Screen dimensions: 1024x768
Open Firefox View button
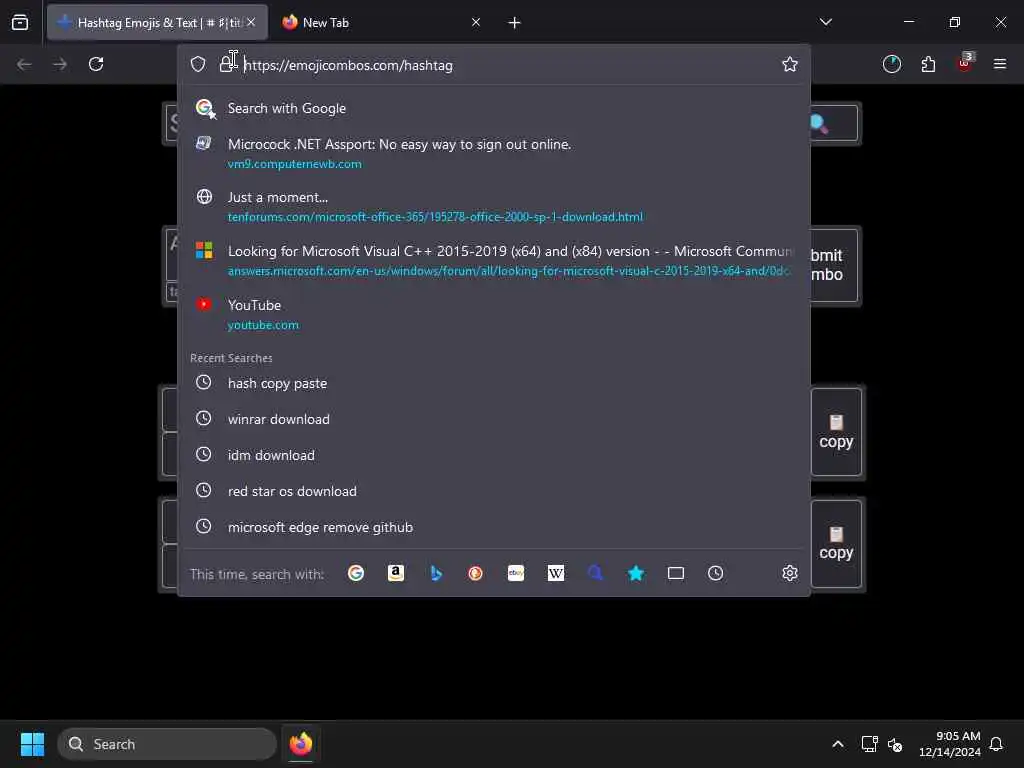pyautogui.click(x=20, y=22)
